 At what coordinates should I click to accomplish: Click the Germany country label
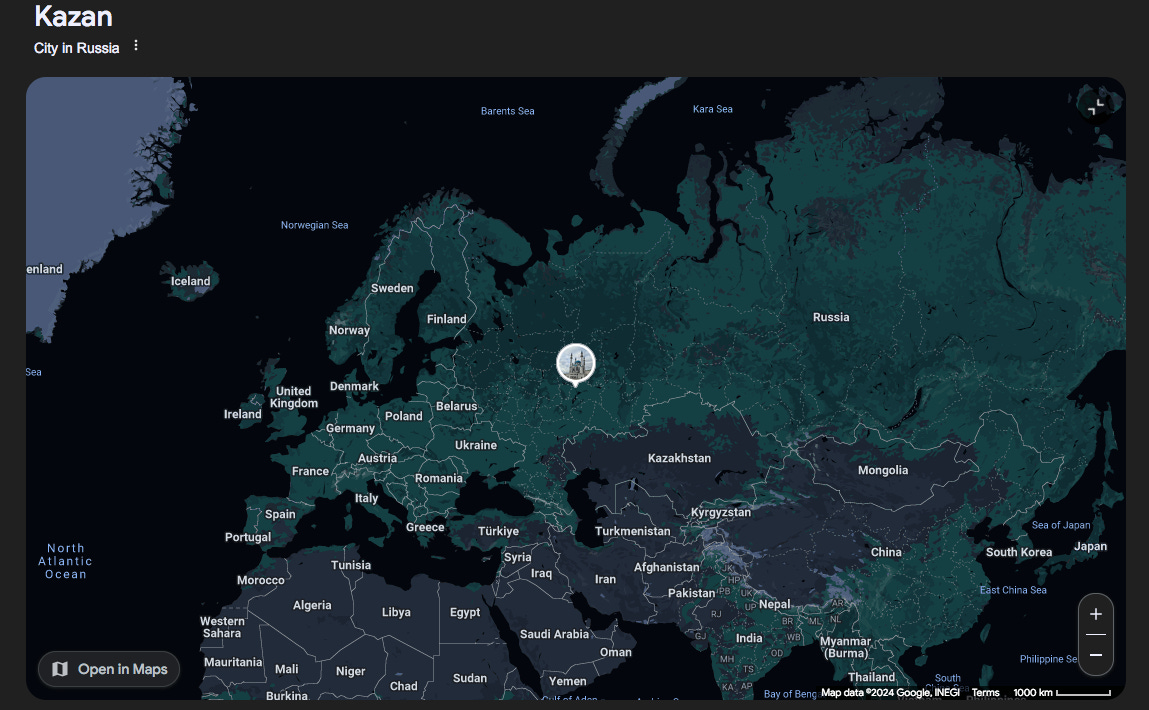click(x=350, y=429)
